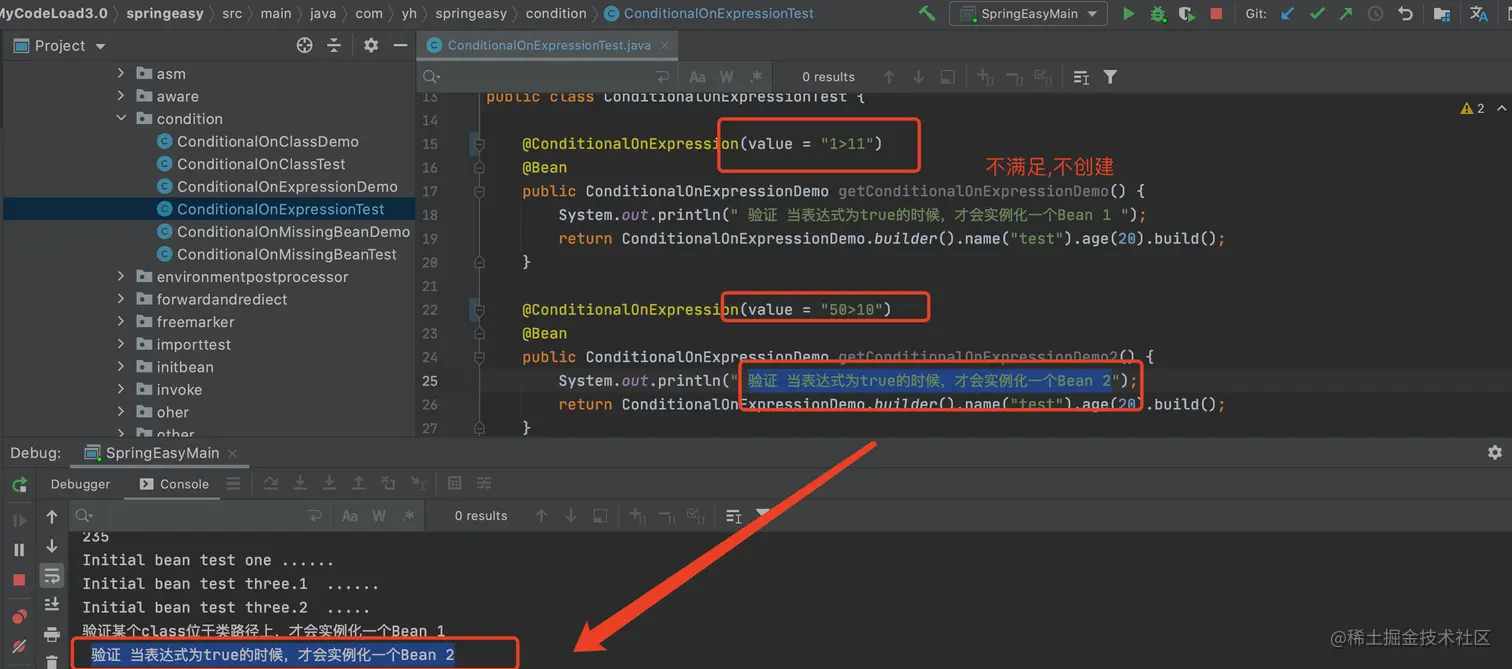The image size is (1512, 669).
Task: Click the condition breadcrumb
Action: tap(556, 14)
